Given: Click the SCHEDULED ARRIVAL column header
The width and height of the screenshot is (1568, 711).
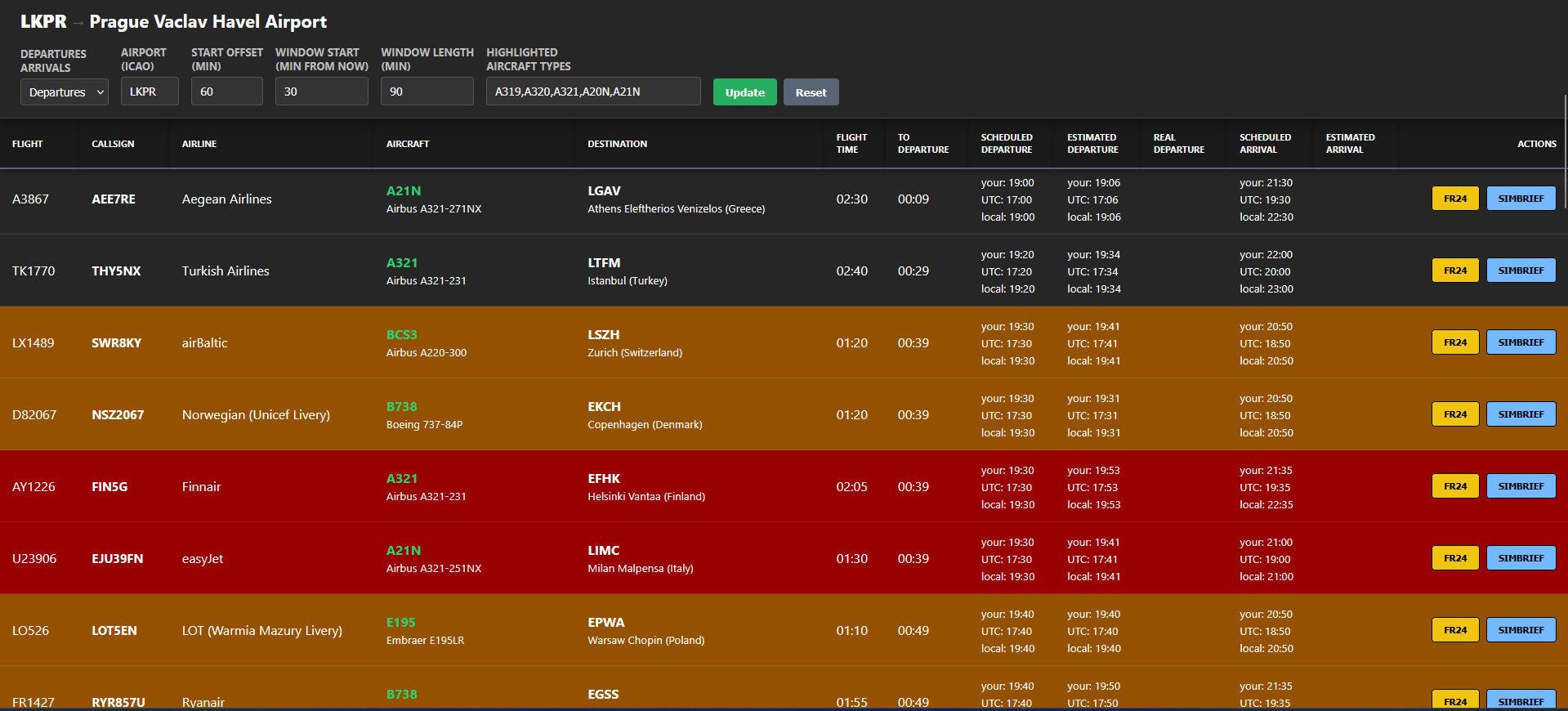Looking at the screenshot, I should [x=1265, y=144].
